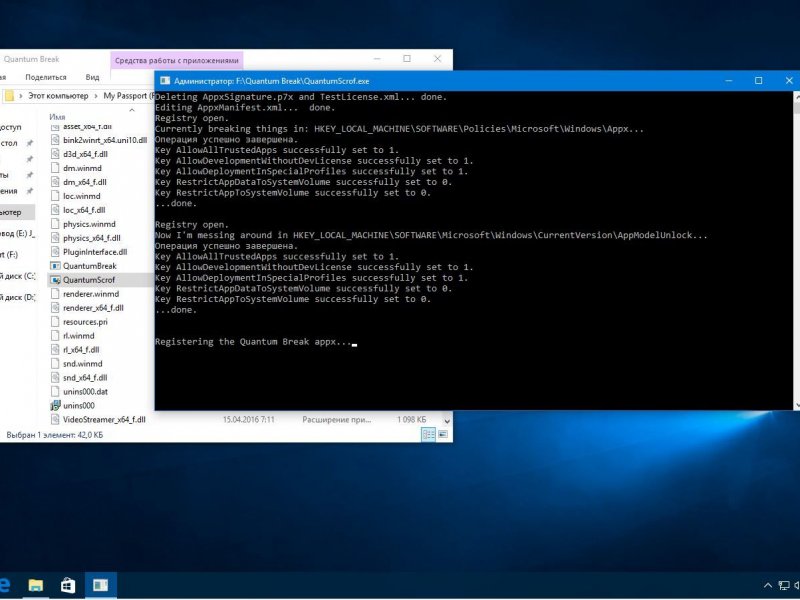Image resolution: width=800 pixels, height=600 pixels.
Task: Click the console vertical scrollbar
Action: pyautogui.click(x=796, y=250)
